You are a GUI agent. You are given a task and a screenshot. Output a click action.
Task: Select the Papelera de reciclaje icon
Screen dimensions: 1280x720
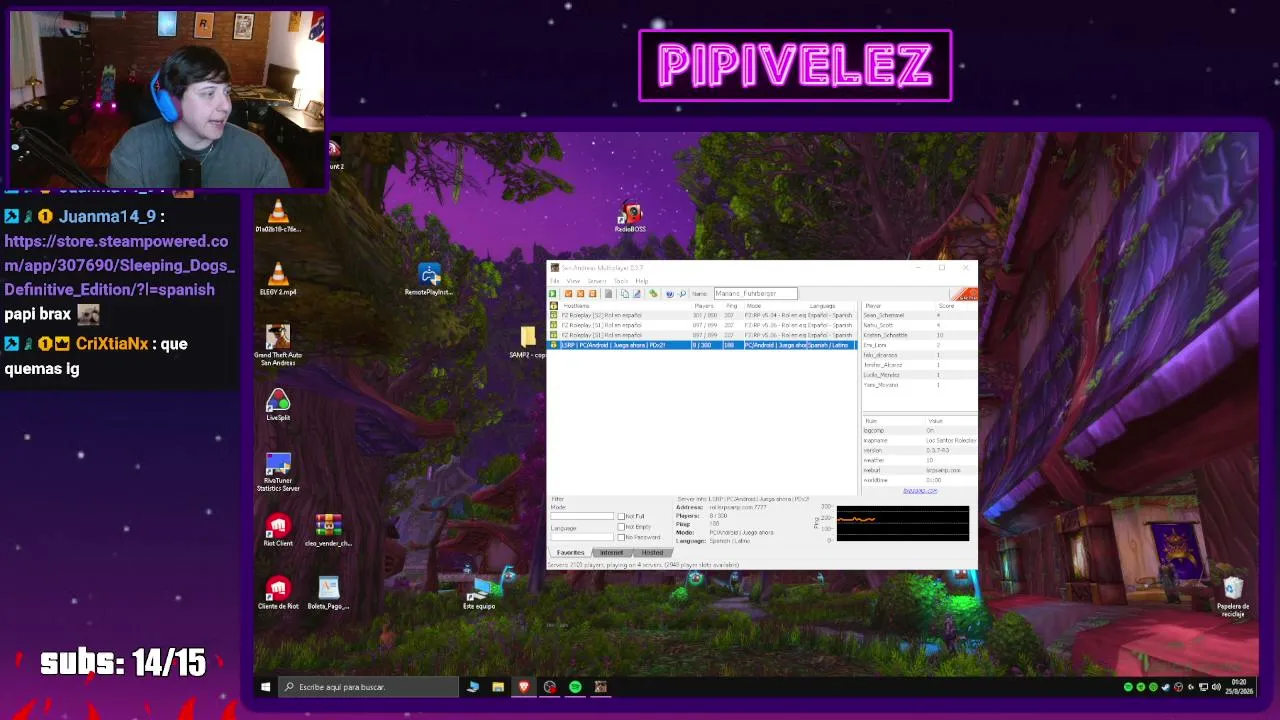(x=1233, y=597)
